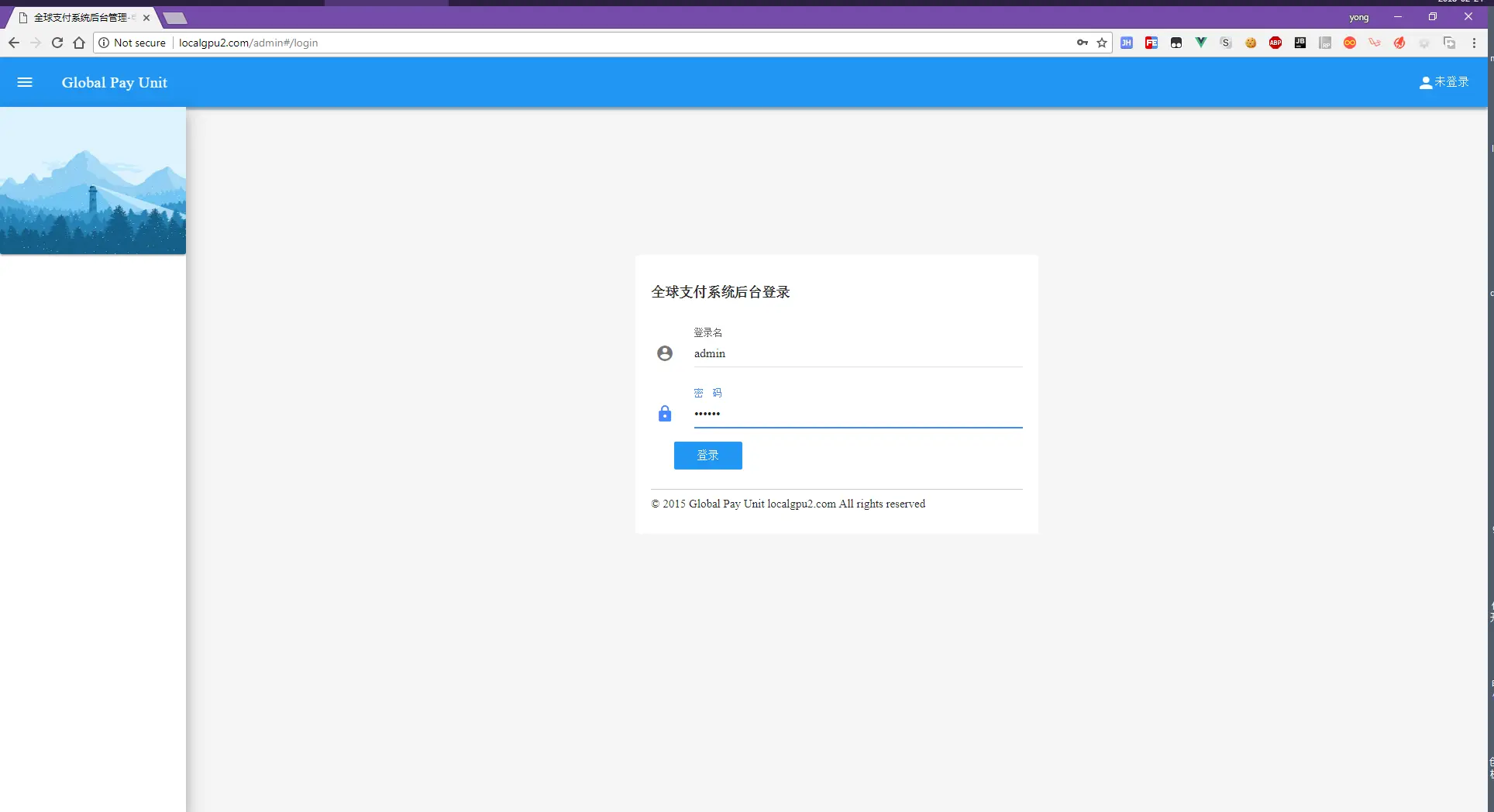
Task: Open the hamburger menu beside Global Pay Unit
Action: click(x=25, y=82)
